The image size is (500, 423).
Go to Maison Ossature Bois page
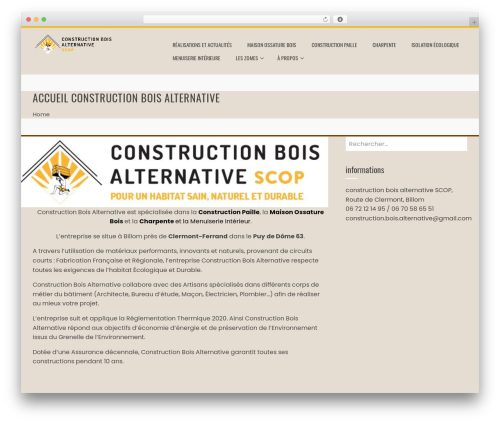click(271, 45)
